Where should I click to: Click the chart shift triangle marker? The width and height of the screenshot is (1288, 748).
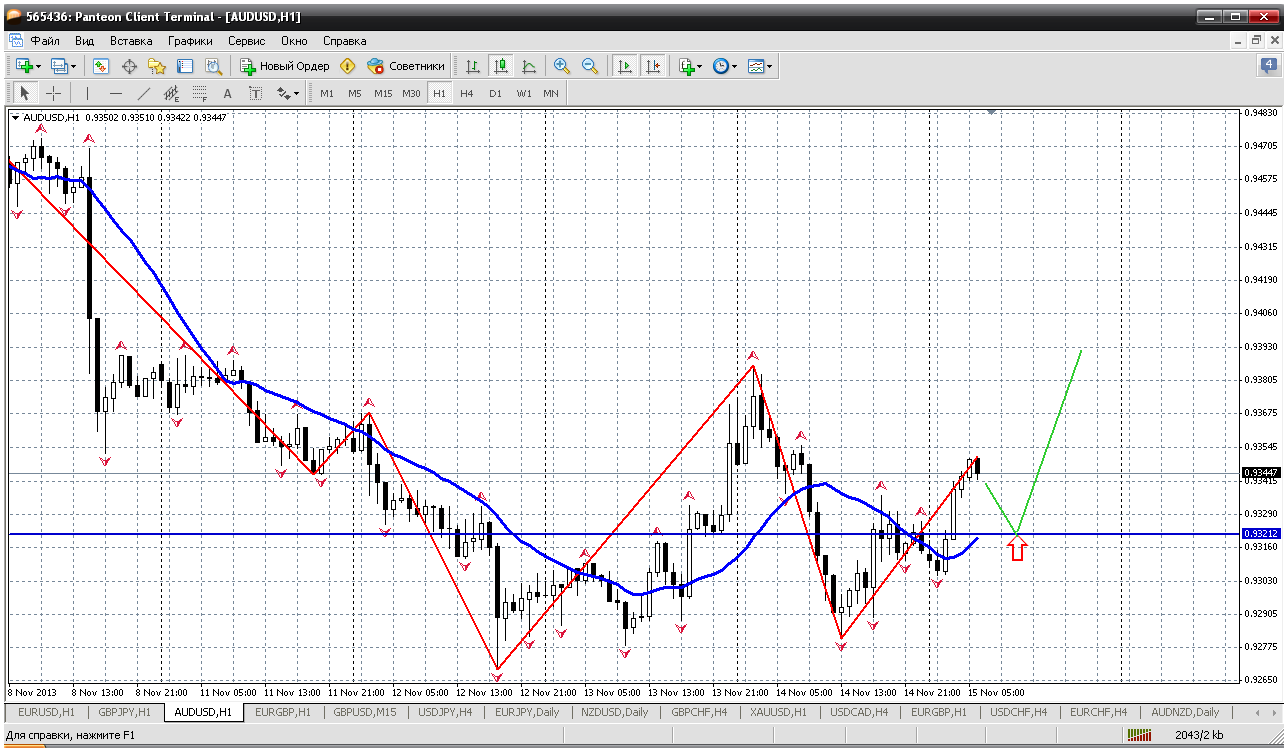pos(992,113)
